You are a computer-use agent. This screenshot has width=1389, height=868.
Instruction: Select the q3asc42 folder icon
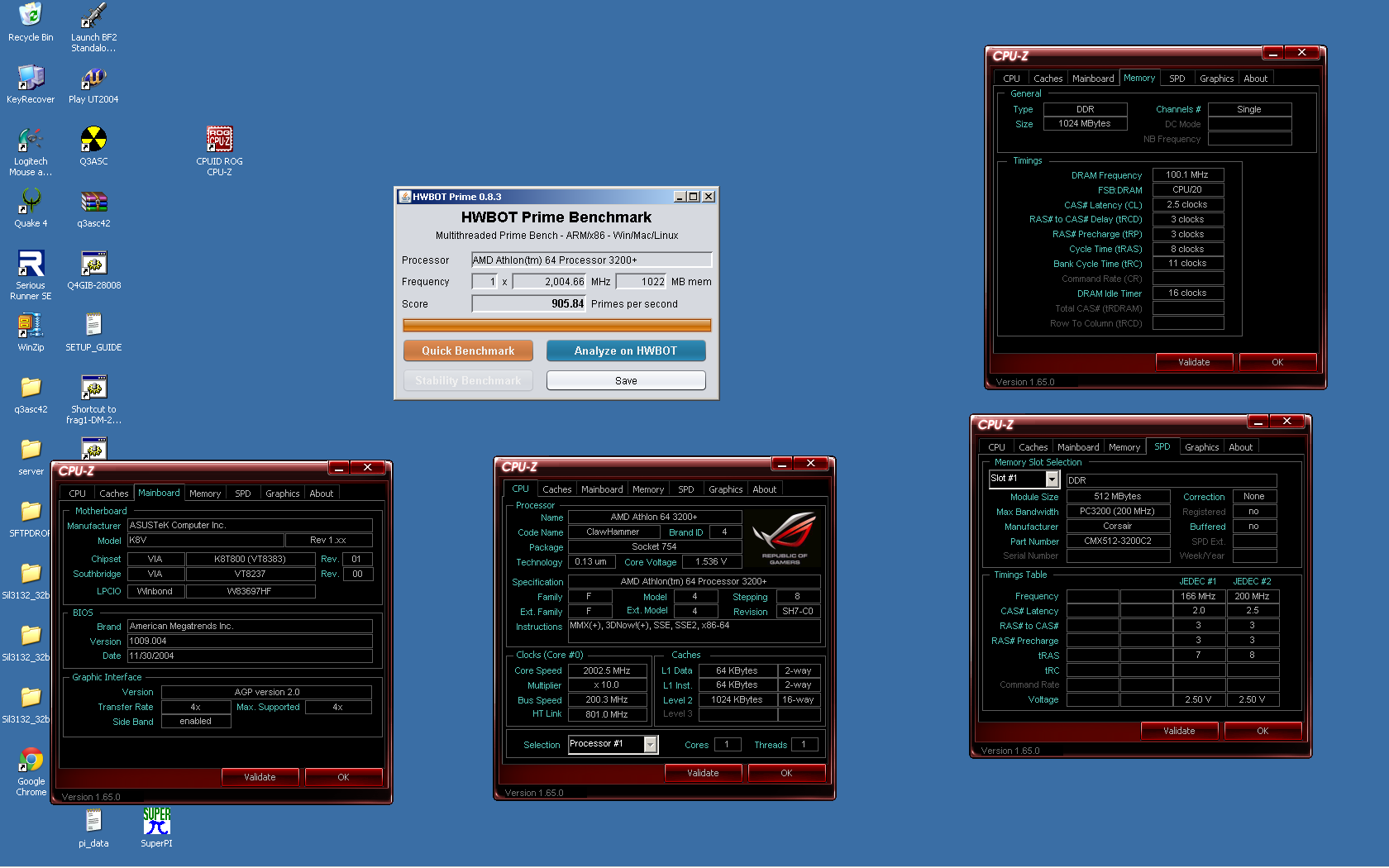(x=31, y=387)
